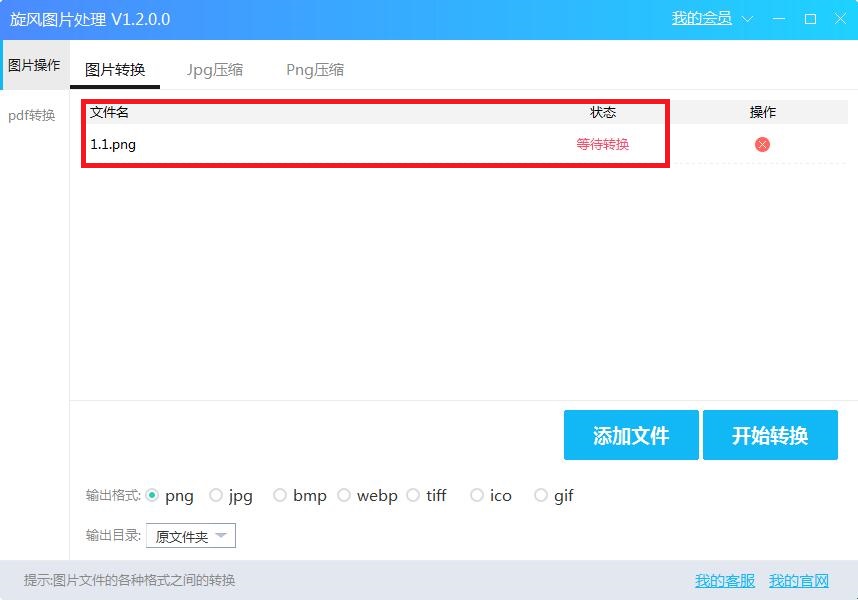
Task: Pick bmp output format option
Action: [x=280, y=495]
